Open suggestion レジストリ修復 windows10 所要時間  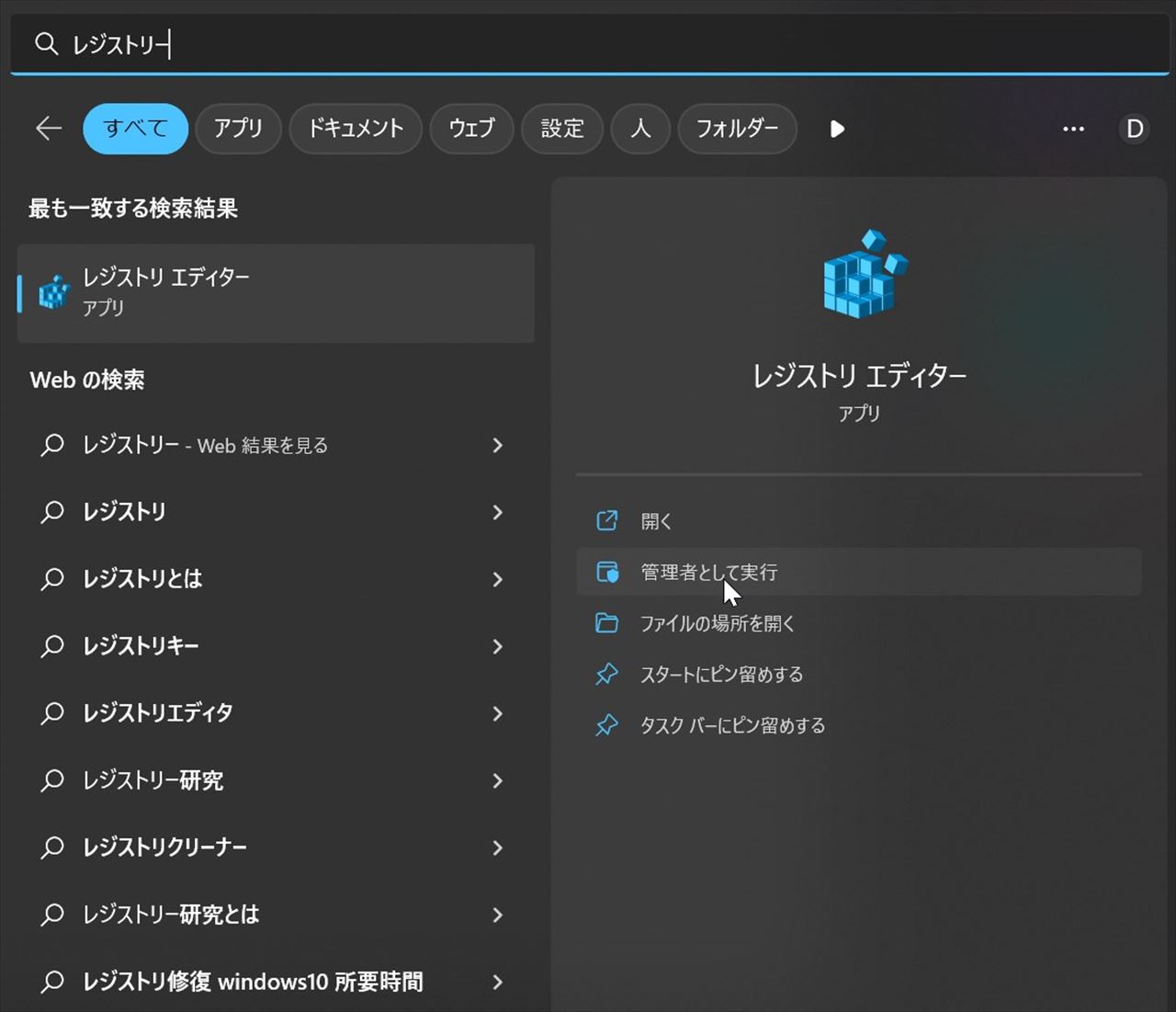tap(276, 982)
